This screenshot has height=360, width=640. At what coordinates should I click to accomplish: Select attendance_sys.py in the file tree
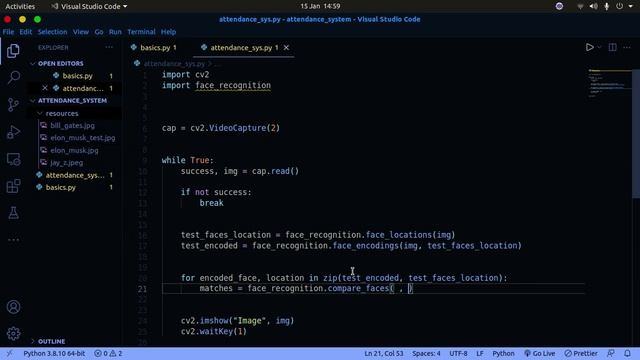[75, 175]
